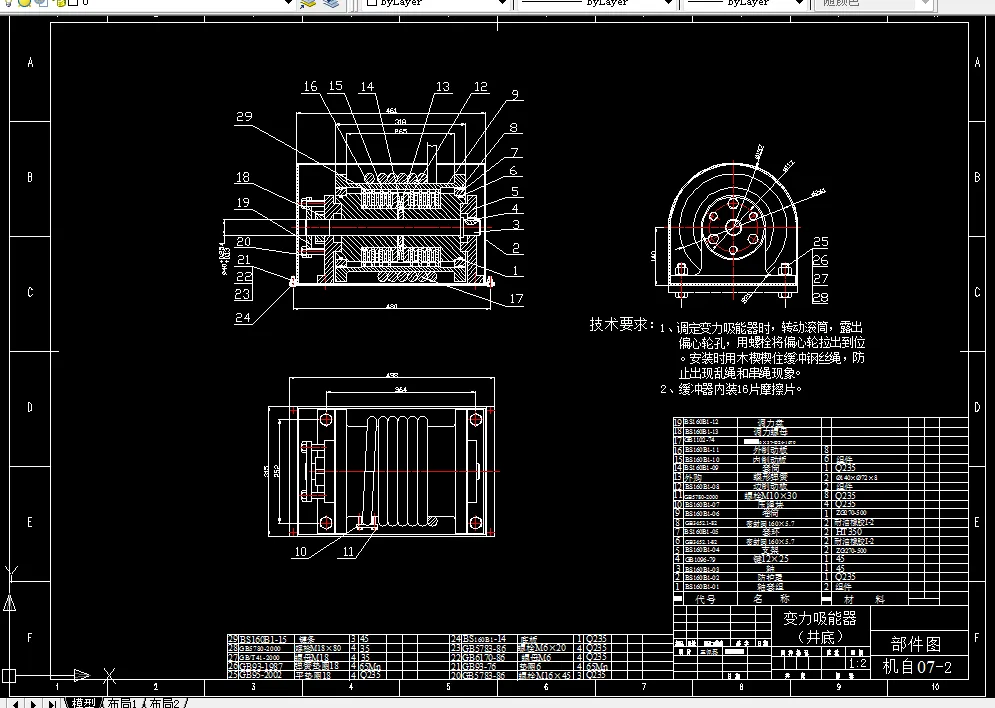Toggle layer 0 on/off with the lightbulb
Image resolution: width=995 pixels, height=708 pixels.
click(8, 5)
